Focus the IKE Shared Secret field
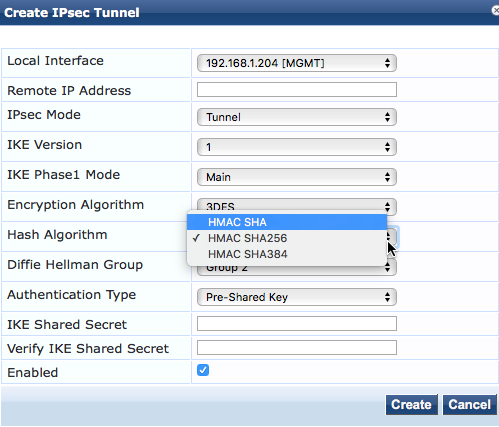Image resolution: width=499 pixels, height=427 pixels. [297, 324]
